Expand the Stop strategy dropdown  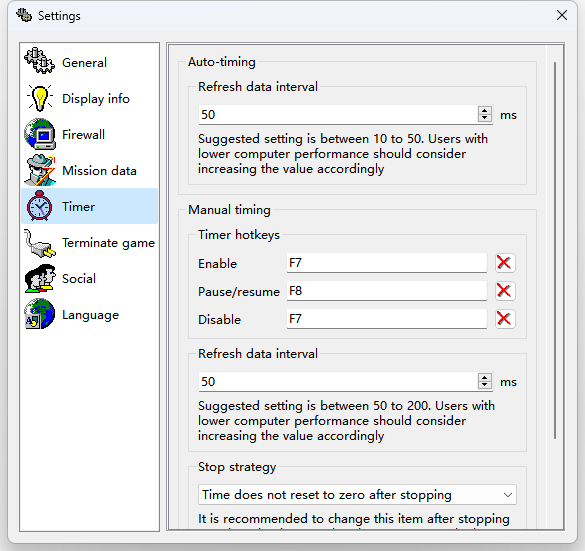tap(357, 495)
